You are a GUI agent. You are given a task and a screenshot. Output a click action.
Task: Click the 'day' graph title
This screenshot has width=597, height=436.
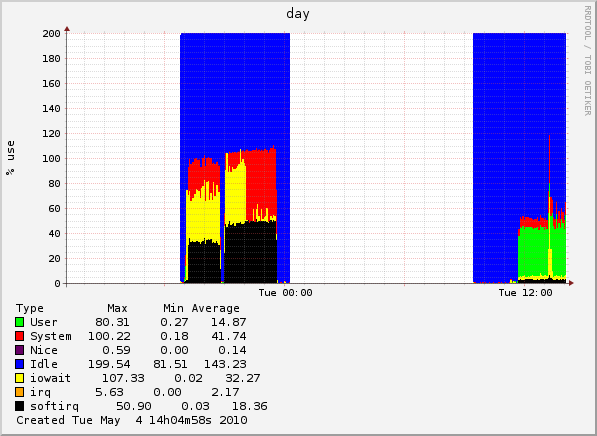(x=298, y=14)
